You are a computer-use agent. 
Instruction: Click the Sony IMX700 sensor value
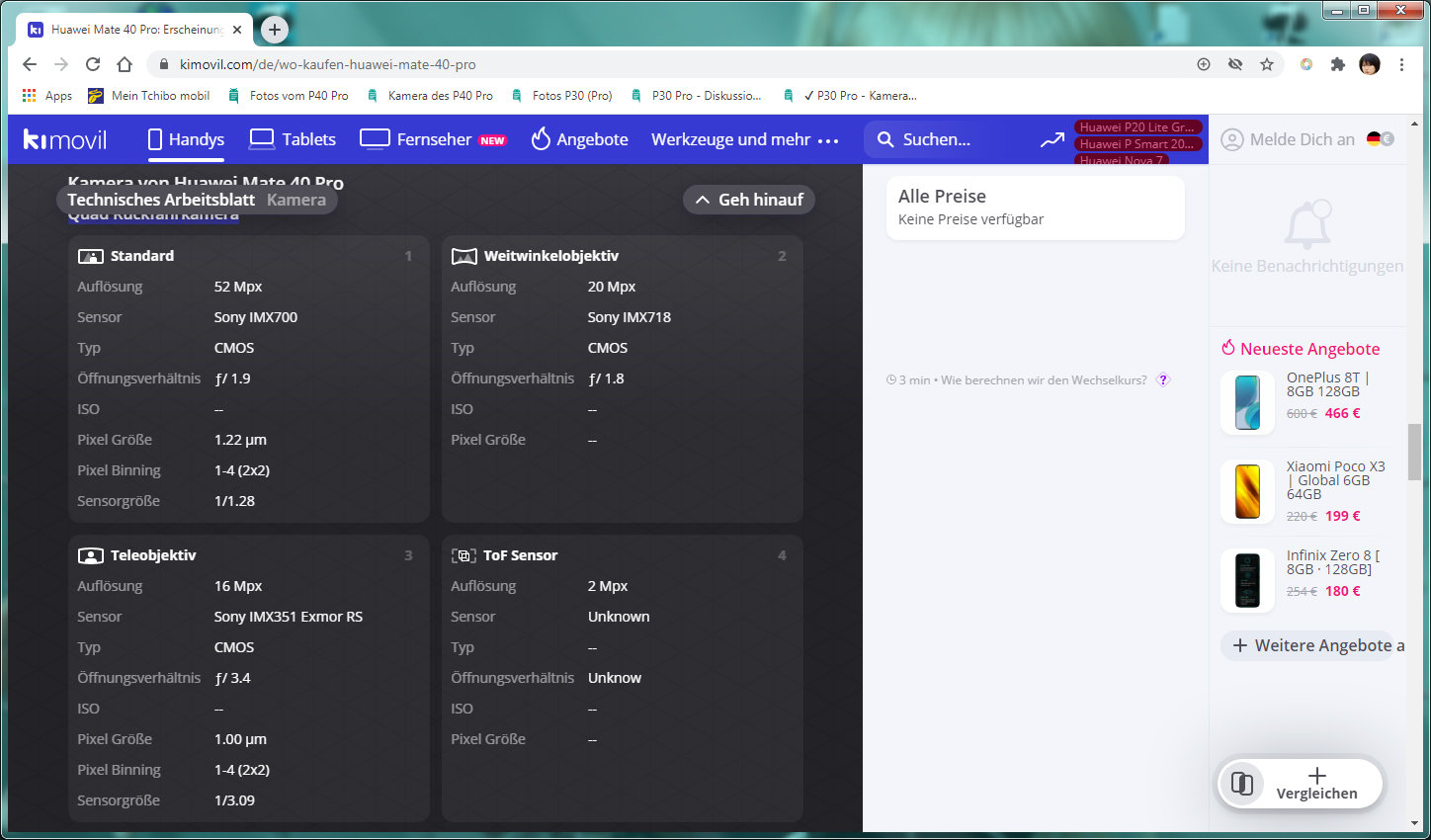[x=256, y=317]
